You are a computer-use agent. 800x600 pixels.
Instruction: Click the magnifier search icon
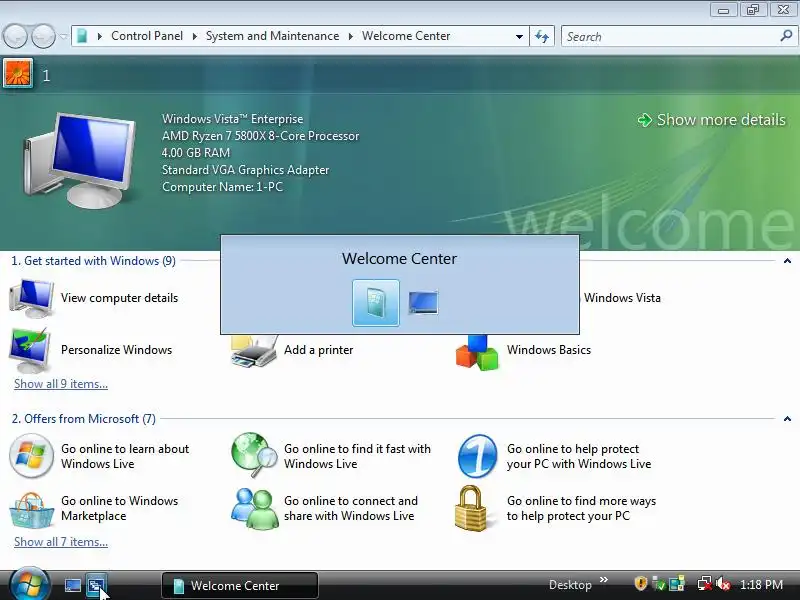point(786,36)
